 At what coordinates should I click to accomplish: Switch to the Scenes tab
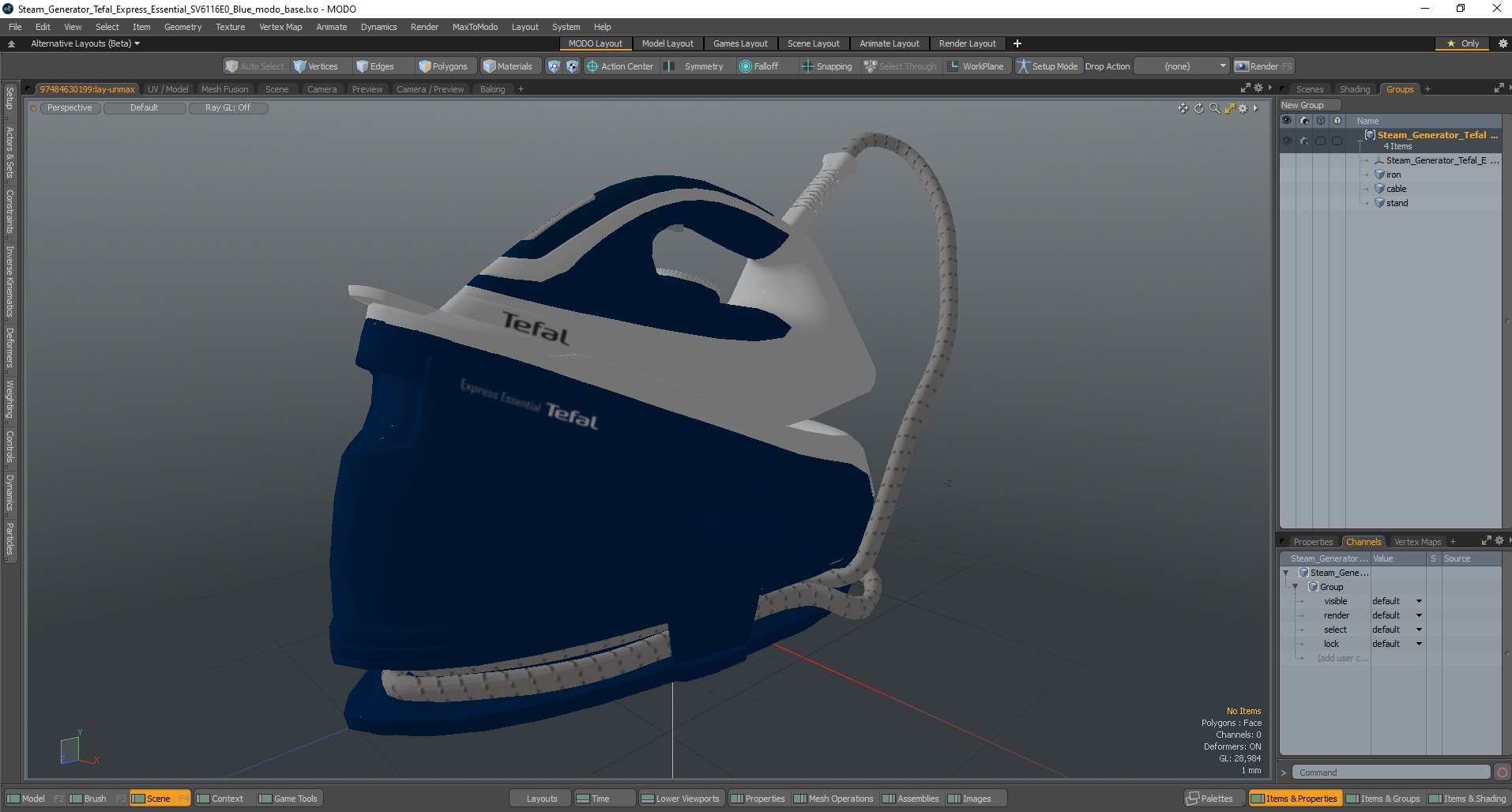pos(1309,89)
